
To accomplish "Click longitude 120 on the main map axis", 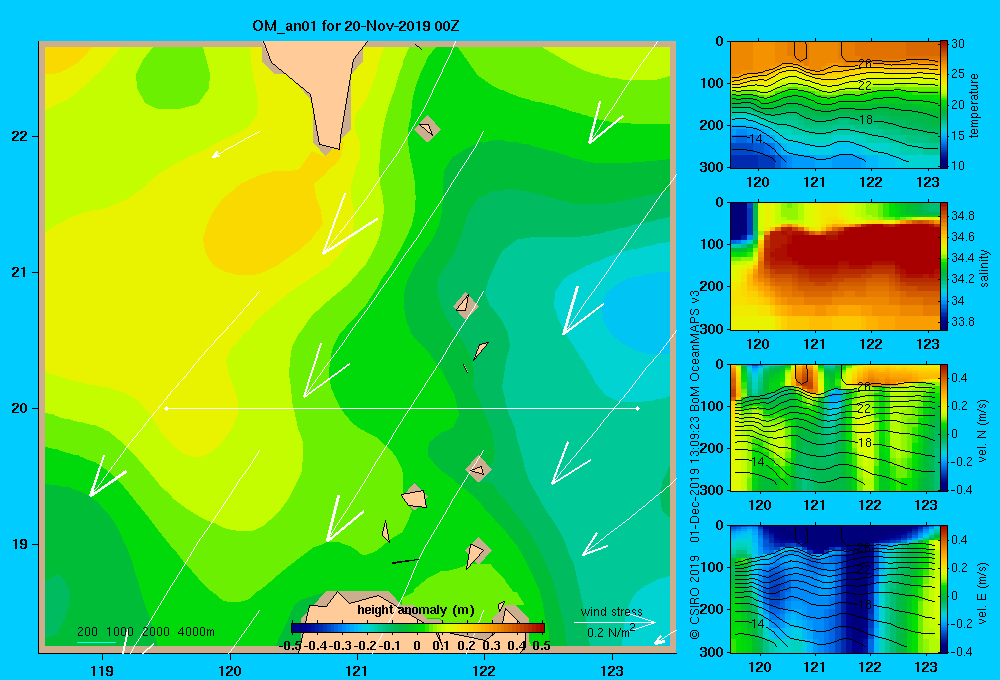I will [x=230, y=670].
